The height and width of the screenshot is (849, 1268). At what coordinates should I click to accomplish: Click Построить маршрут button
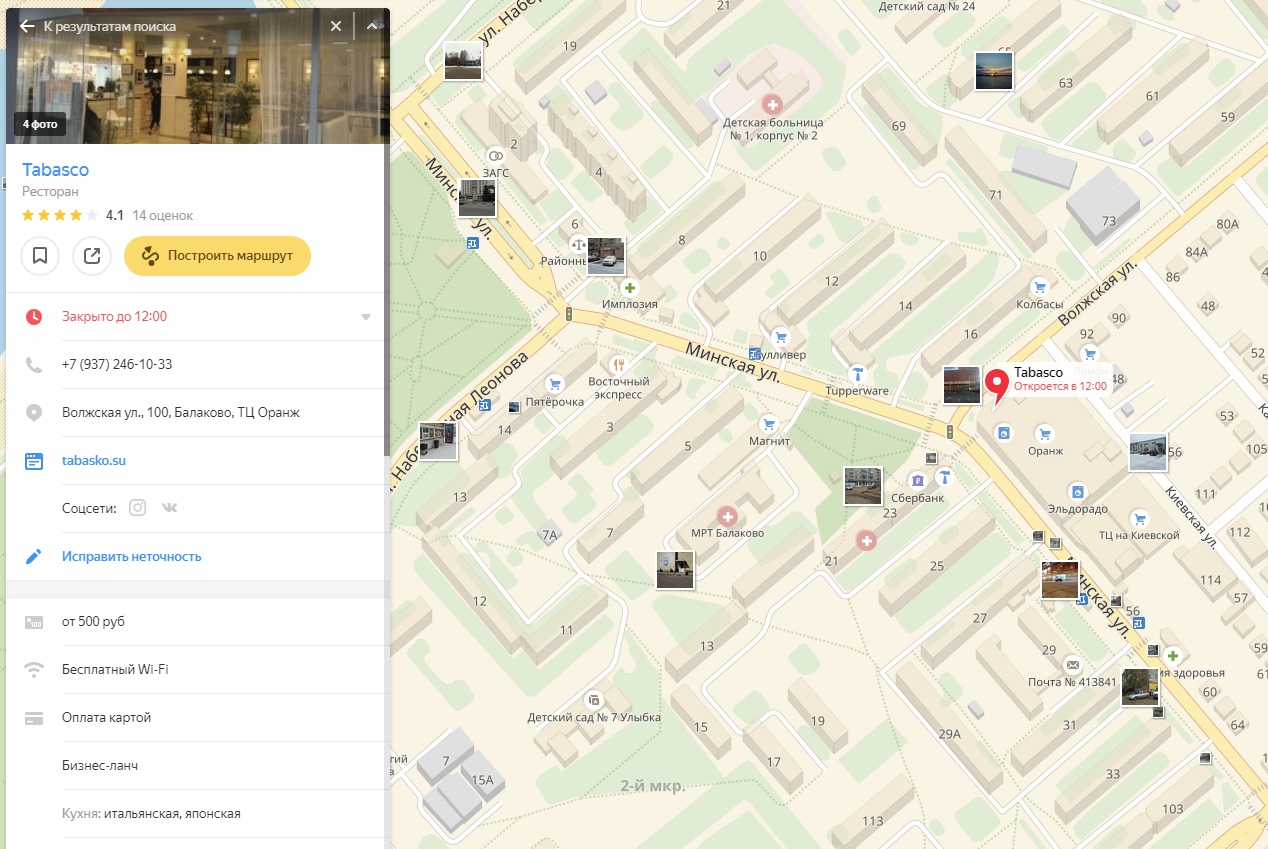click(217, 256)
